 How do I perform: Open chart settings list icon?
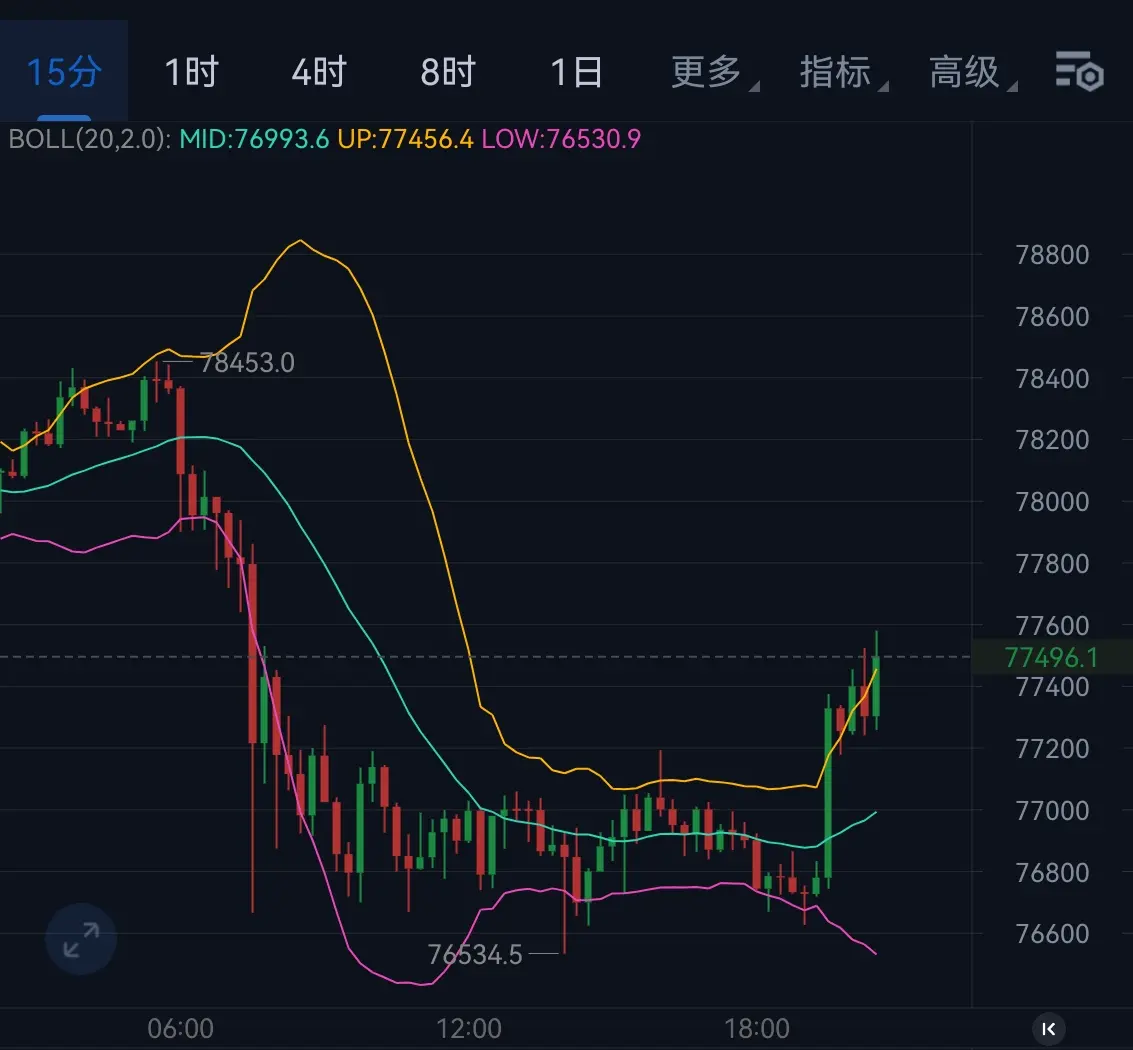click(1079, 71)
